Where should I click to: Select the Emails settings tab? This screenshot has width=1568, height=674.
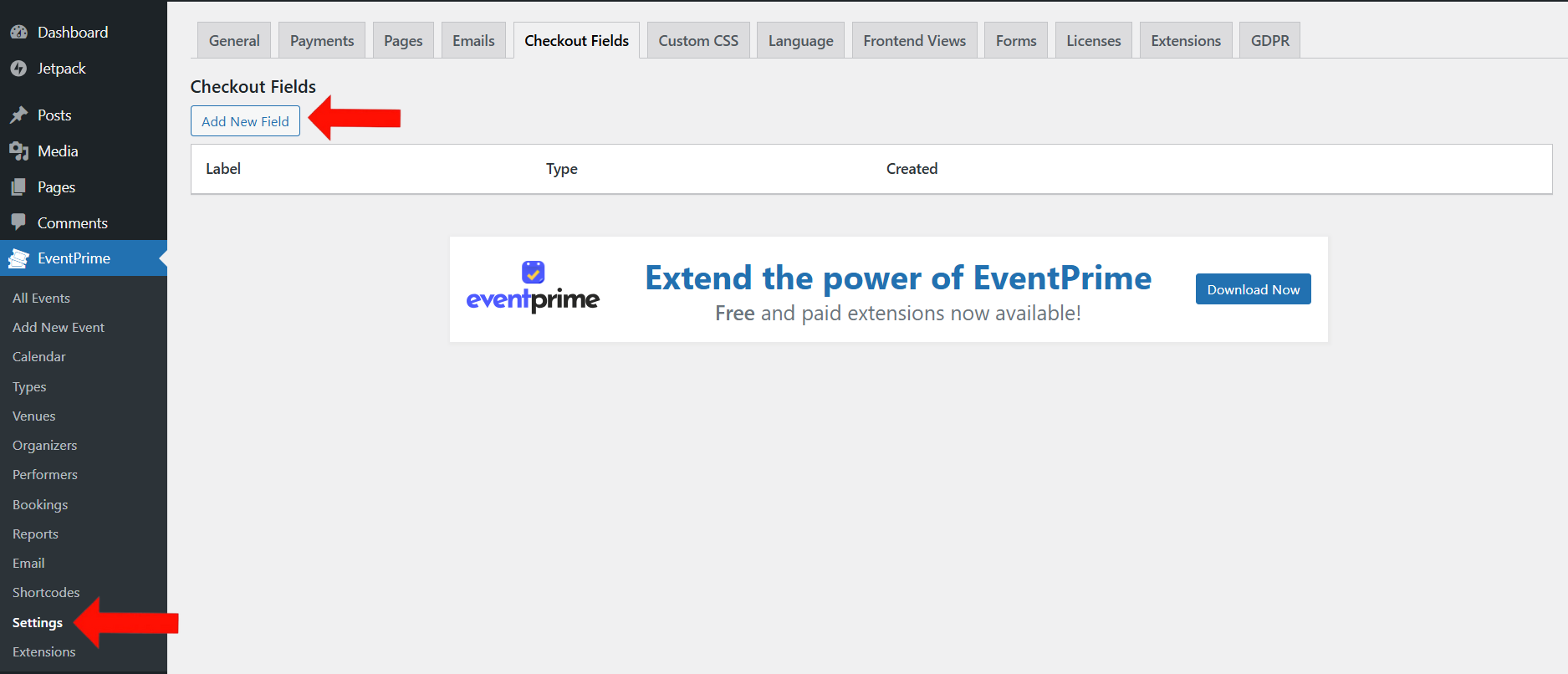(473, 41)
